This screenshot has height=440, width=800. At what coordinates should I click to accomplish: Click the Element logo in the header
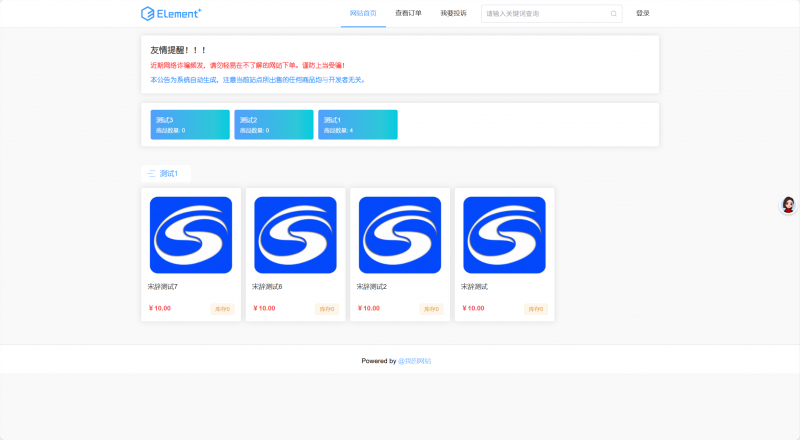point(171,13)
